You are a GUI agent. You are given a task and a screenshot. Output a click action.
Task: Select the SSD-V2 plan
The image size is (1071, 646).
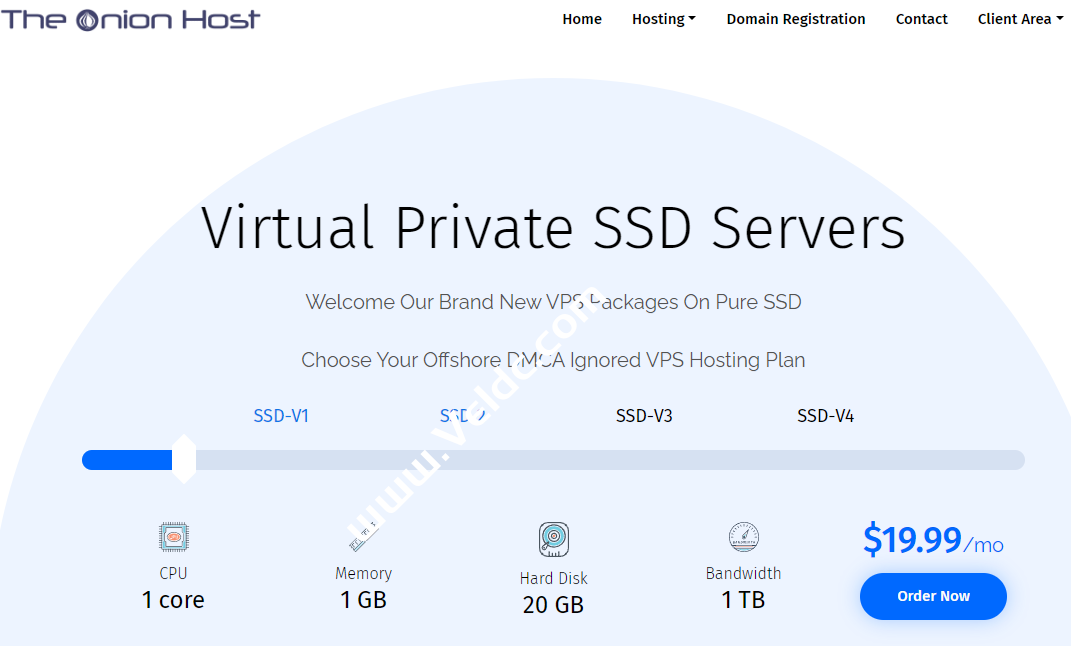click(x=462, y=415)
